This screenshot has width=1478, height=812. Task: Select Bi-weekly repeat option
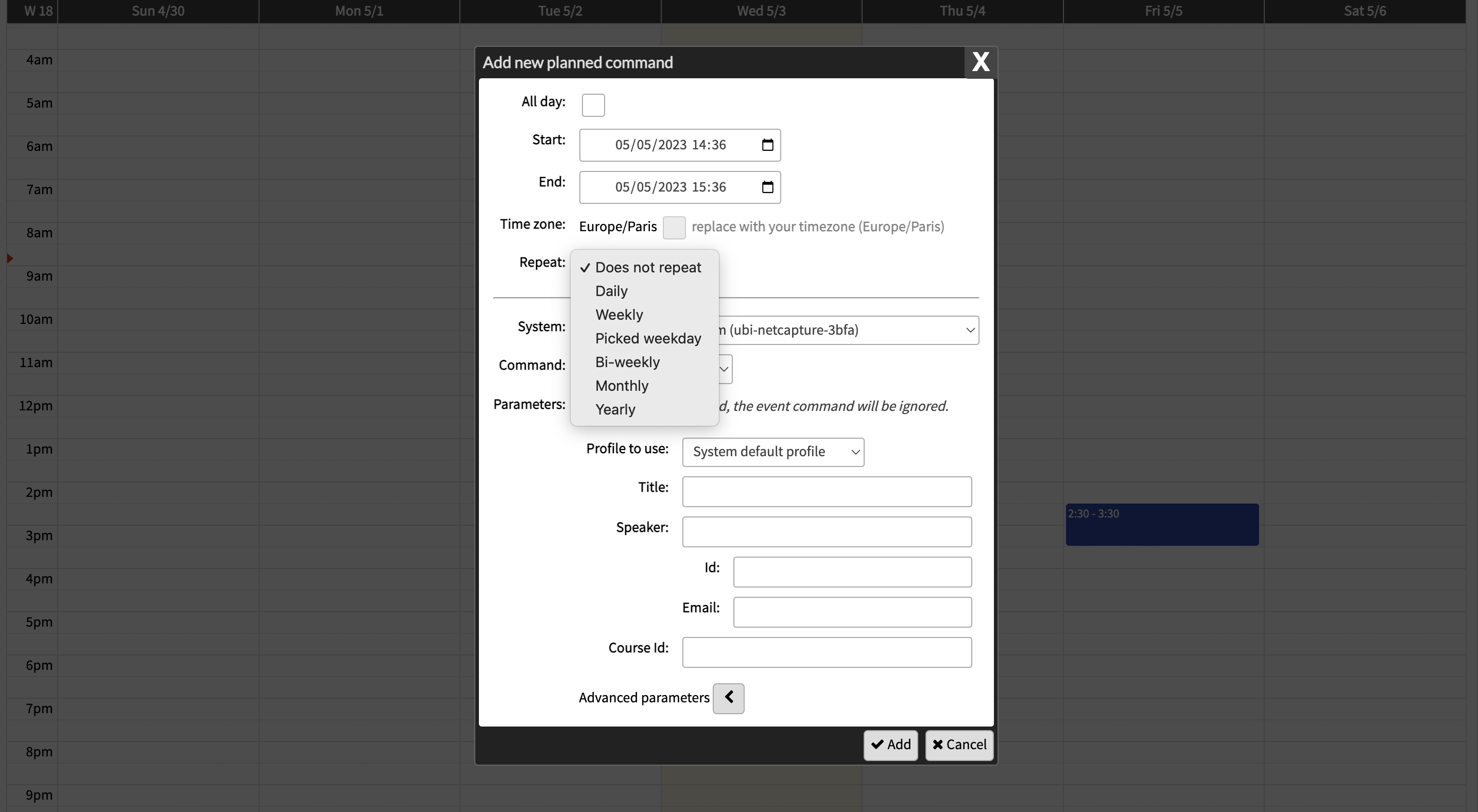click(x=644, y=362)
